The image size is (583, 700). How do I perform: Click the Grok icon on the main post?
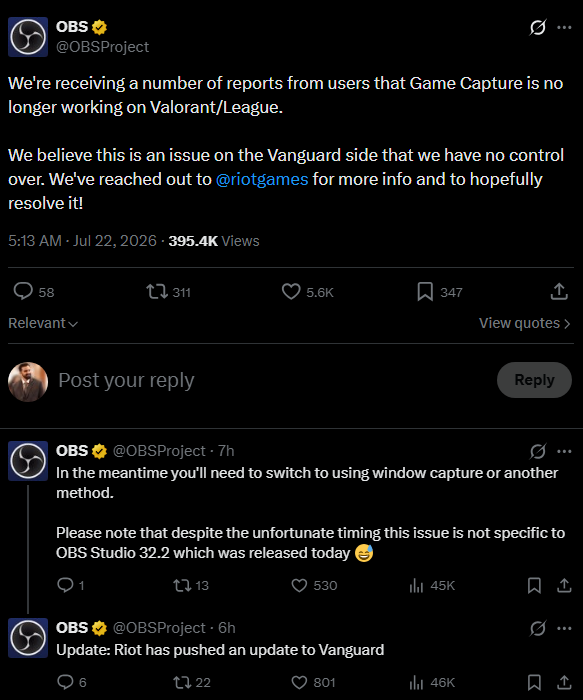coord(537,27)
